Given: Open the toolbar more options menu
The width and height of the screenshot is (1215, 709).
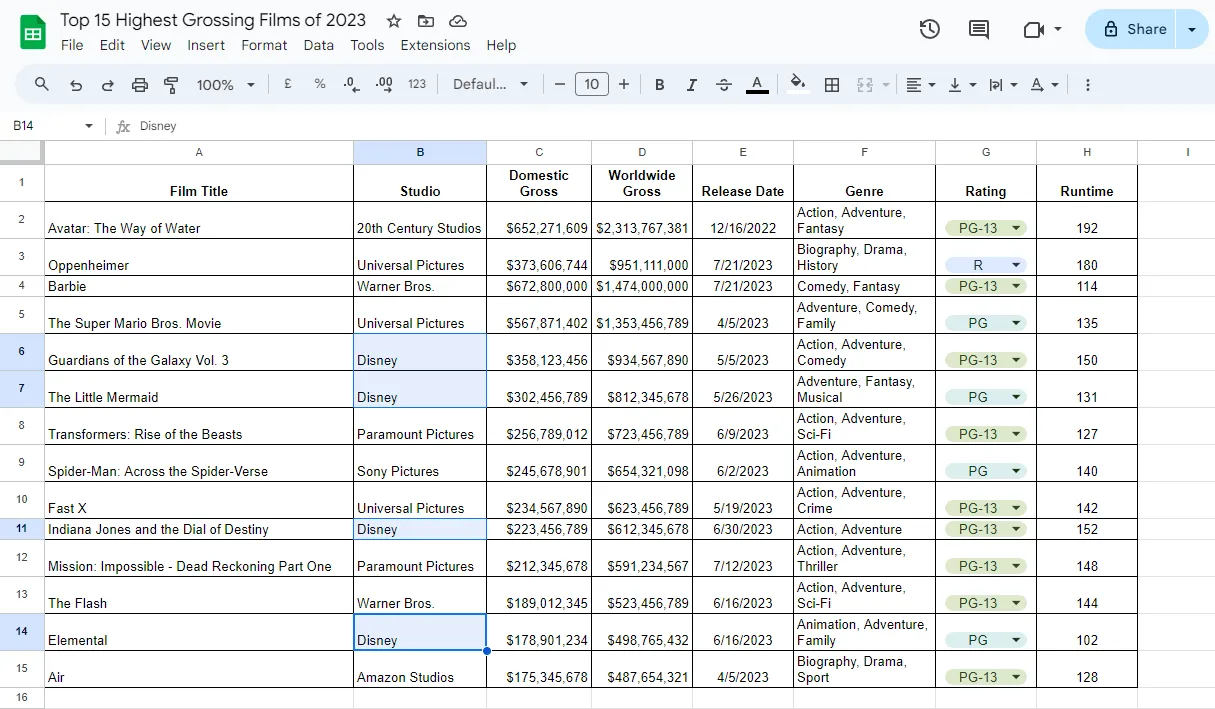Looking at the screenshot, I should point(1088,85).
